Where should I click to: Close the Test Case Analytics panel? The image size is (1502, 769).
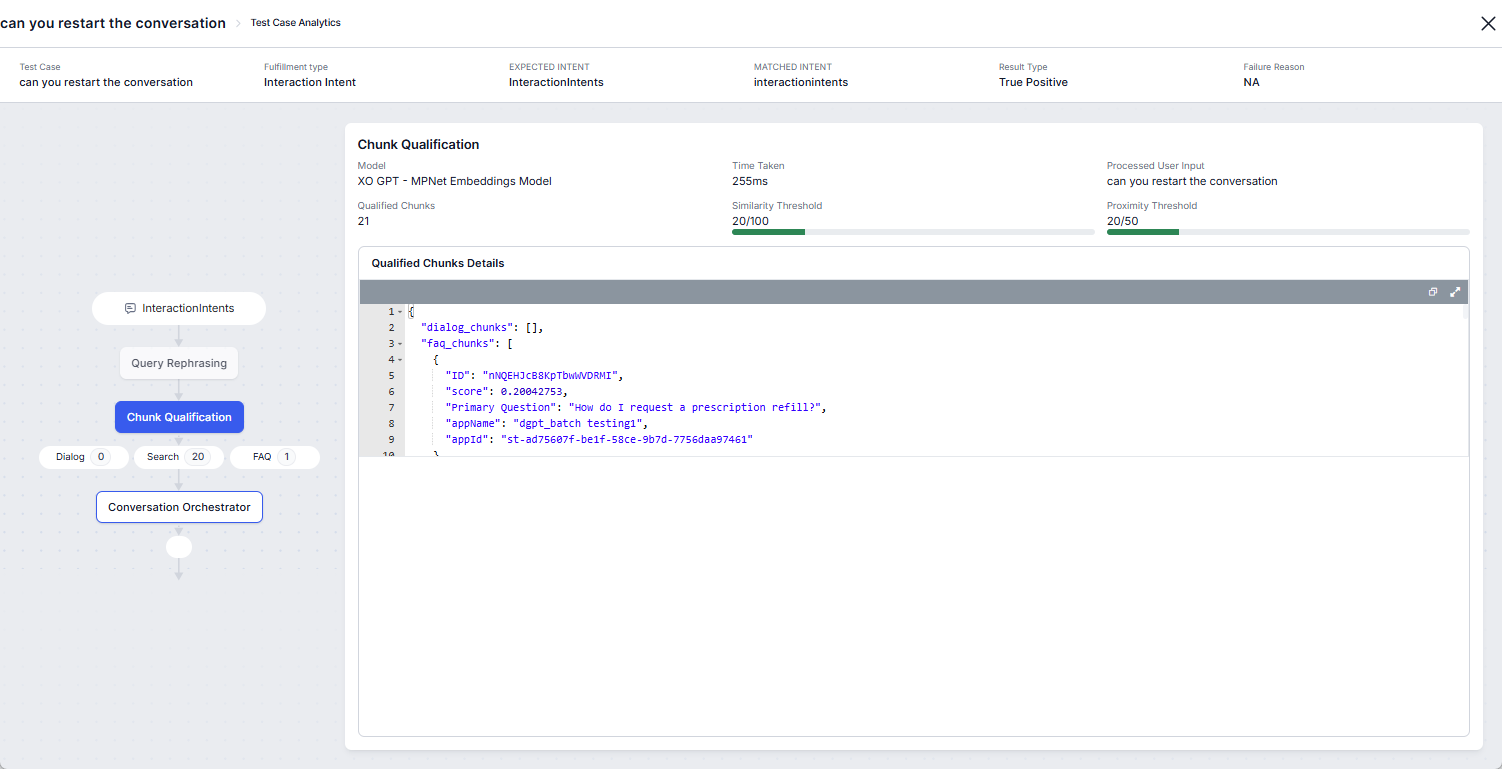coord(1488,24)
